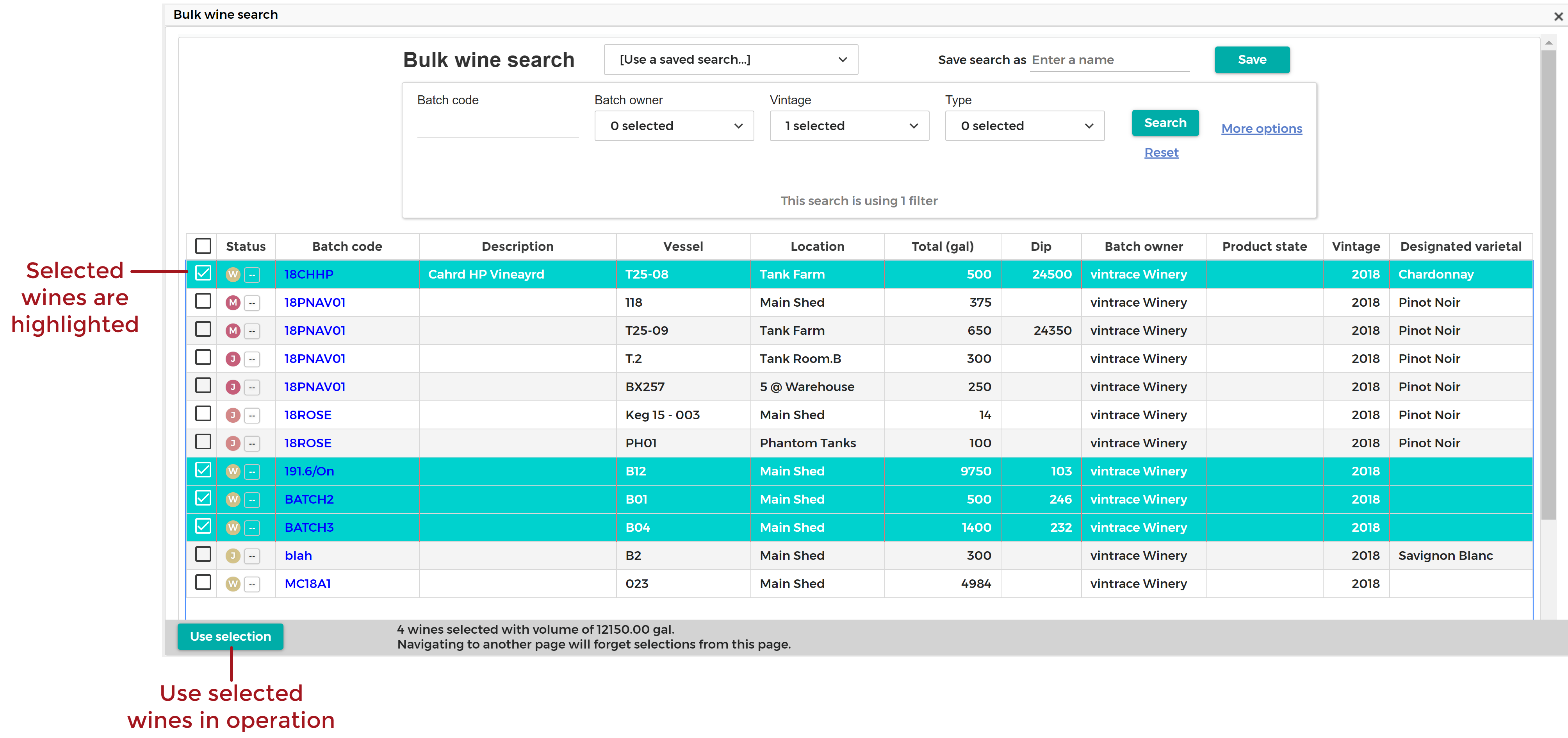
Task: Click the J status icon for Keg 15 - 003
Action: pyautogui.click(x=233, y=415)
